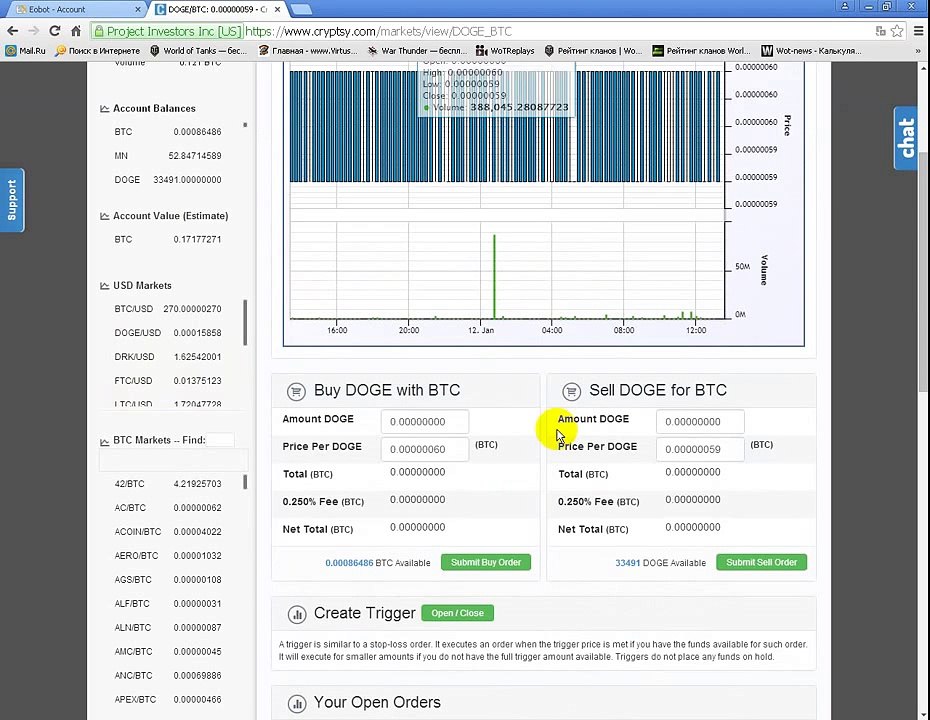930x720 pixels.
Task: Click the Buy DOGE cart icon
Action: [x=296, y=391]
